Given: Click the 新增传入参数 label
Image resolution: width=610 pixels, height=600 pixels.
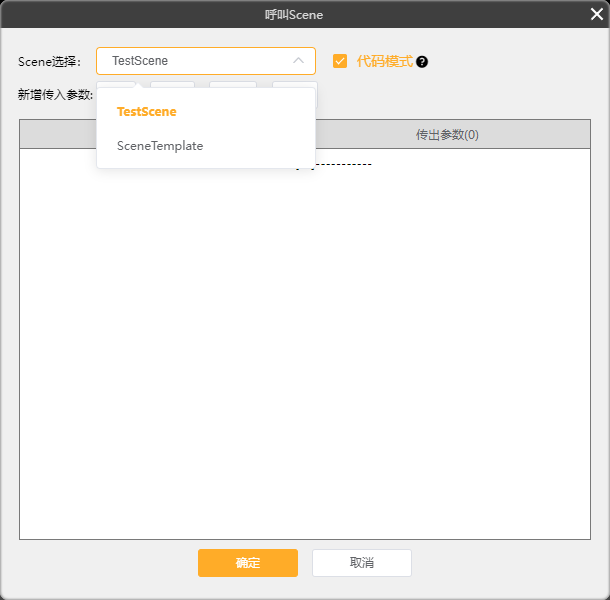Looking at the screenshot, I should (x=55, y=95).
